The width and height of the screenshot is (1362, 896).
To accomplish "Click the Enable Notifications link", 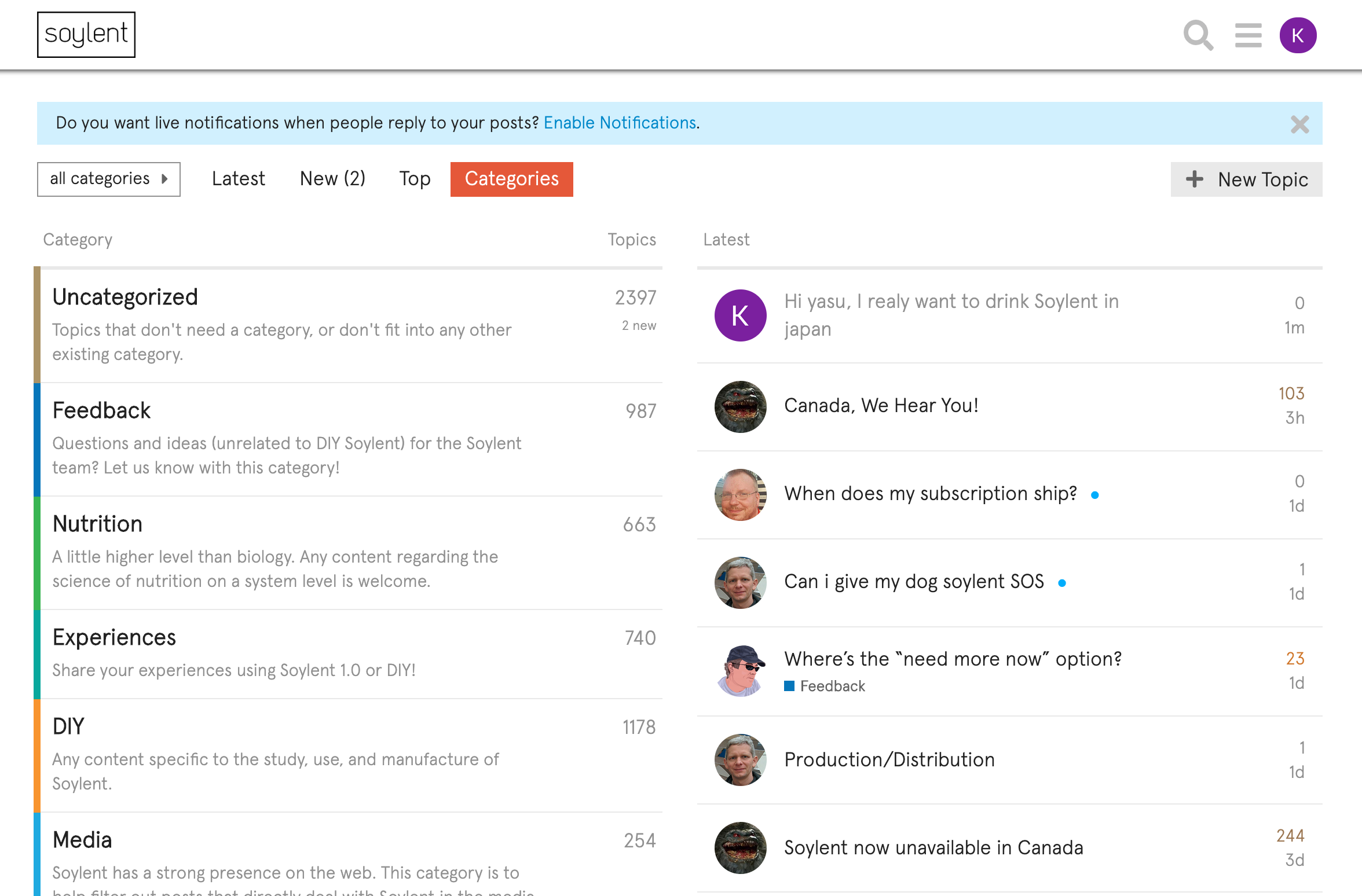I will coord(620,123).
